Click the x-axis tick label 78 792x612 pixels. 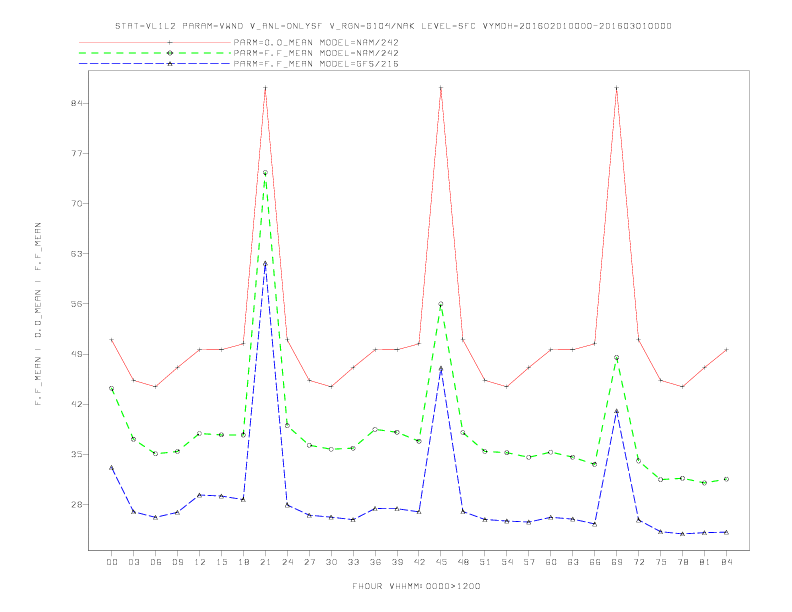click(682, 562)
